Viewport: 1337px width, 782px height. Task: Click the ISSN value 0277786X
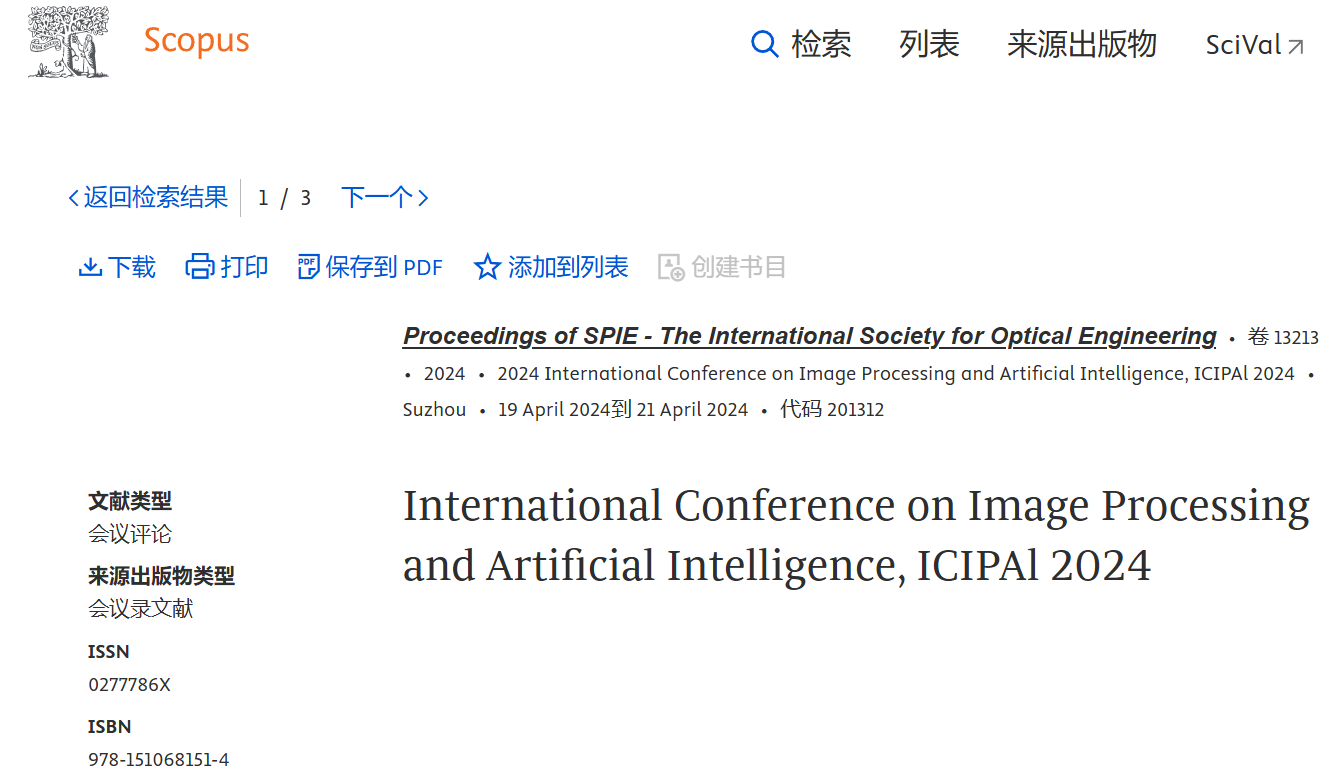(x=129, y=685)
